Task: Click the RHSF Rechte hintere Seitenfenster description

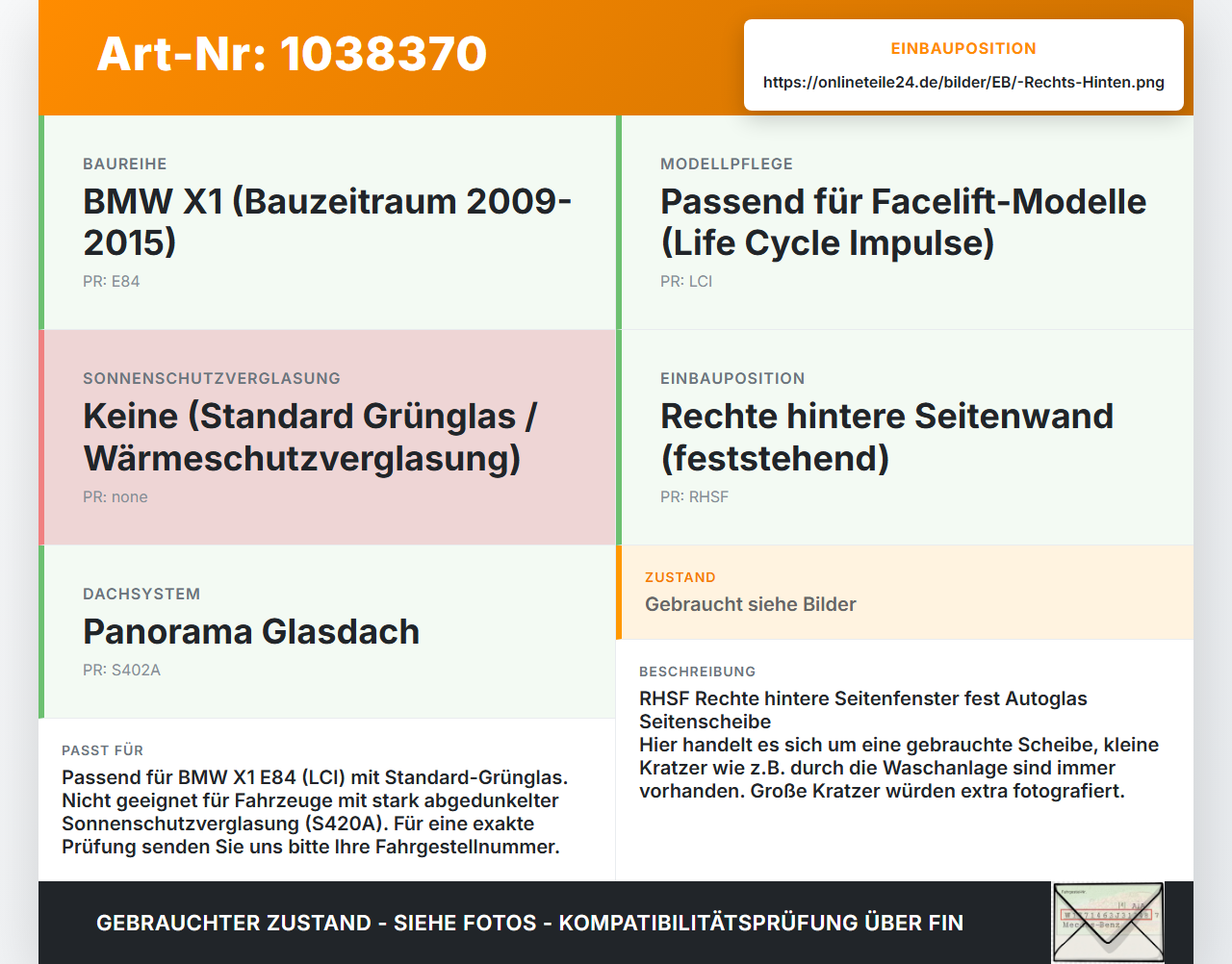Action: 899,745
